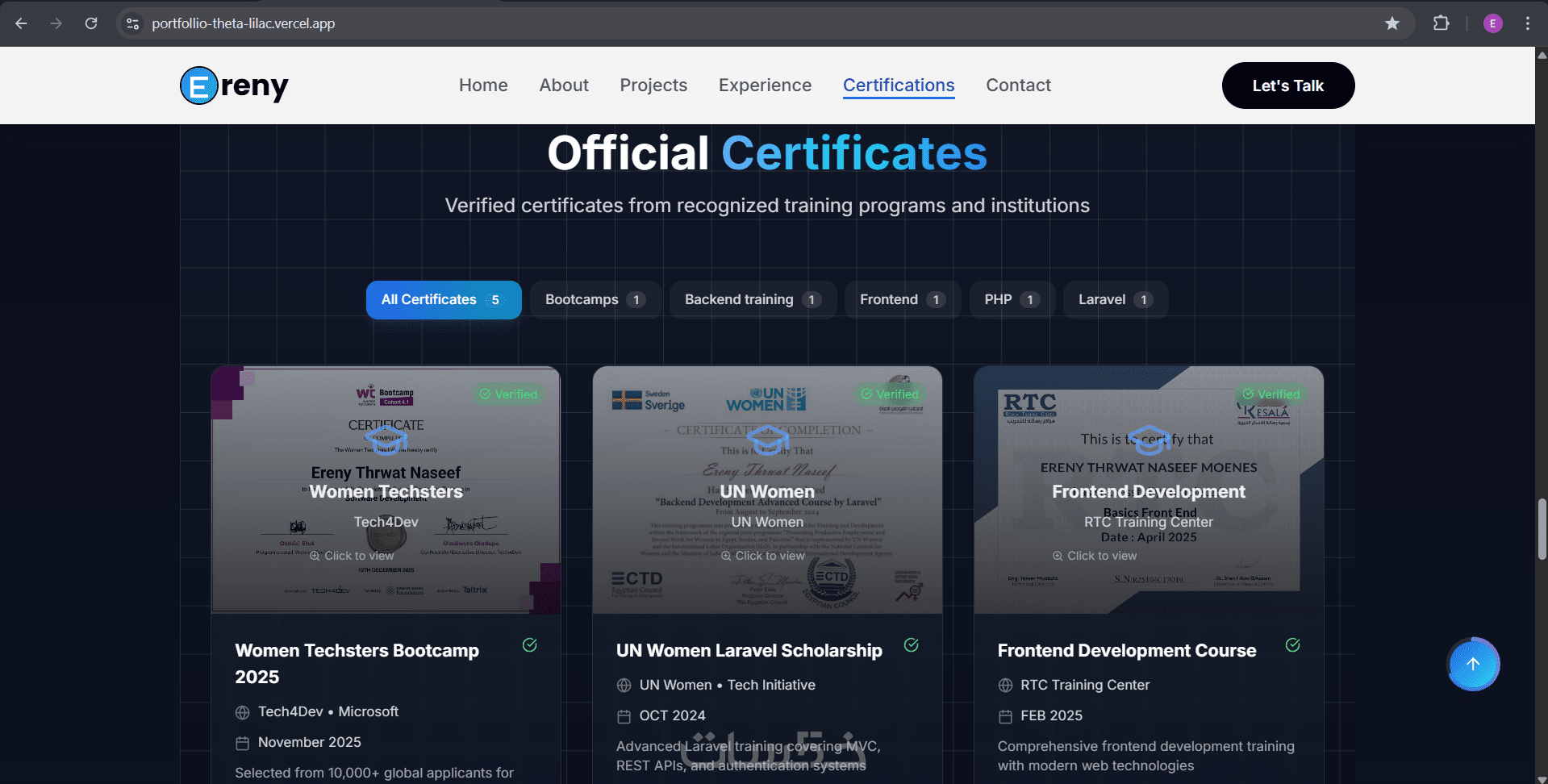Click the "Official Certificates" heading
1548x784 pixels.
click(767, 153)
